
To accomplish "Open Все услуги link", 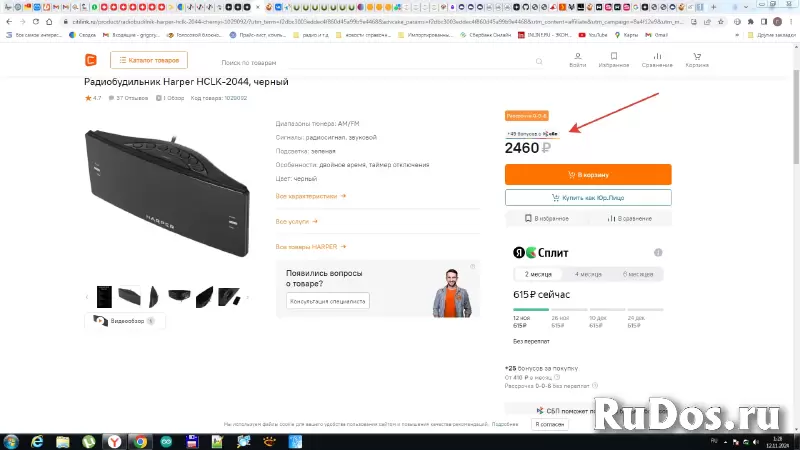I will click(296, 221).
